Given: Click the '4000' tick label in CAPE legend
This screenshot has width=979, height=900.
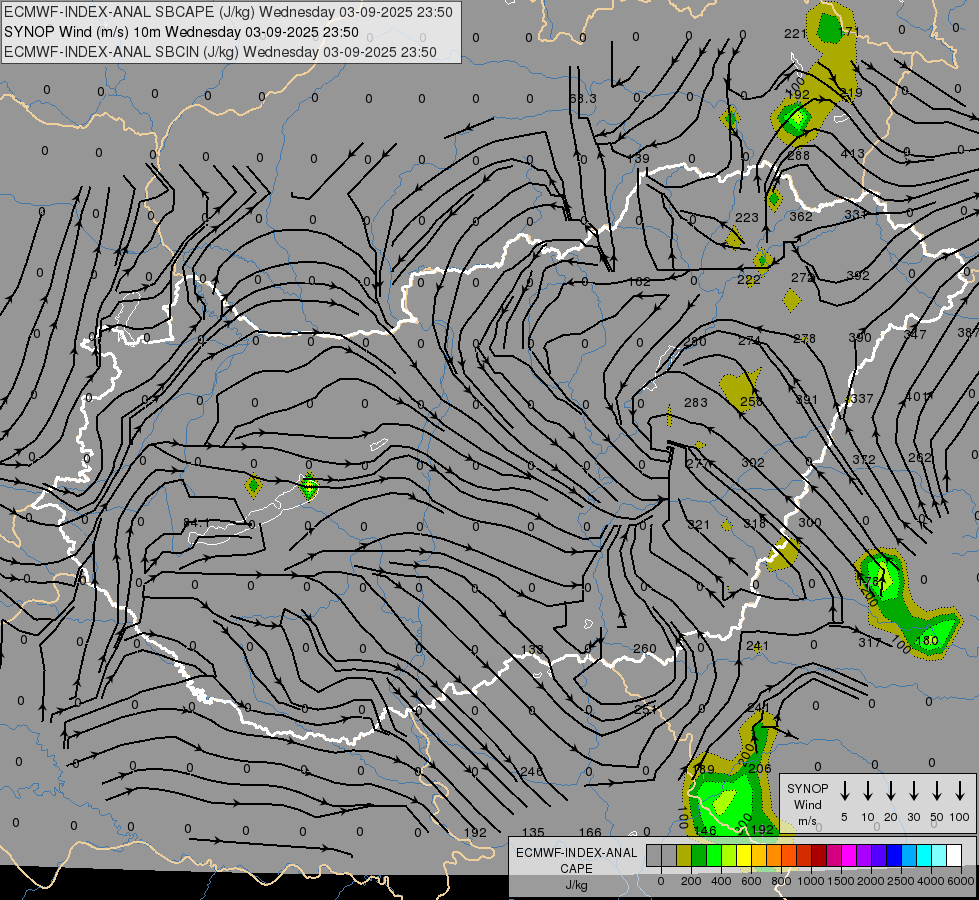Looking at the screenshot, I should tap(932, 881).
